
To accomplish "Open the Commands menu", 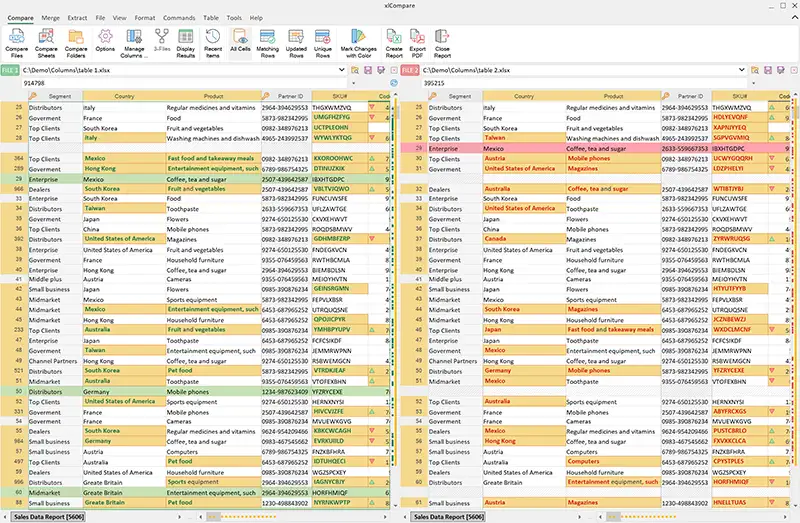I will [179, 18].
